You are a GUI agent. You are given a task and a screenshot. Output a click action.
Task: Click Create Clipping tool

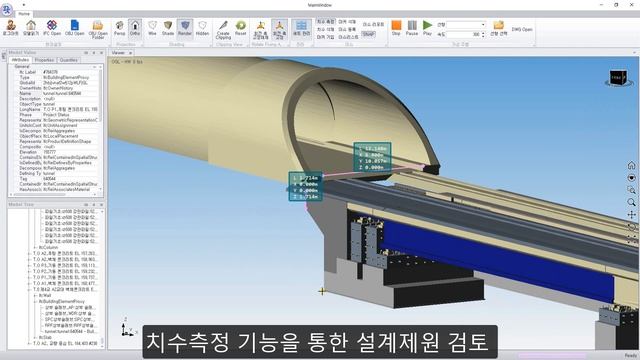click(223, 29)
